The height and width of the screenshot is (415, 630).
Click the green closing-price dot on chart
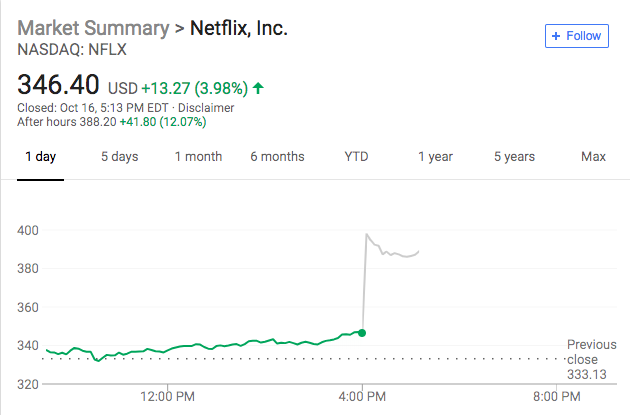[x=362, y=333]
